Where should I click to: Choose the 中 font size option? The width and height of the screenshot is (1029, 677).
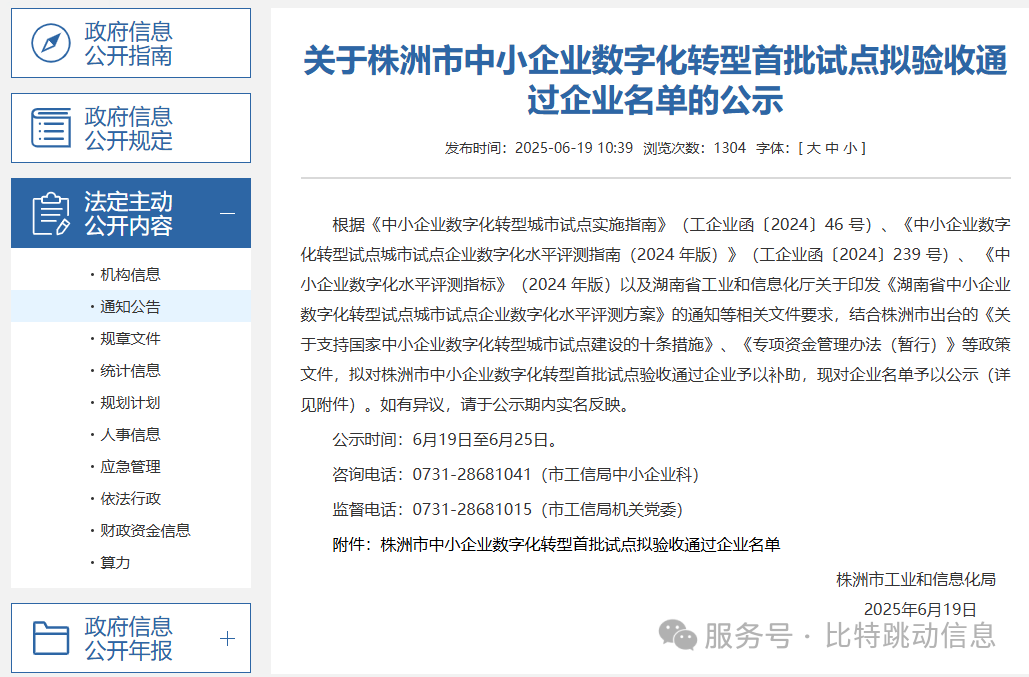point(830,148)
